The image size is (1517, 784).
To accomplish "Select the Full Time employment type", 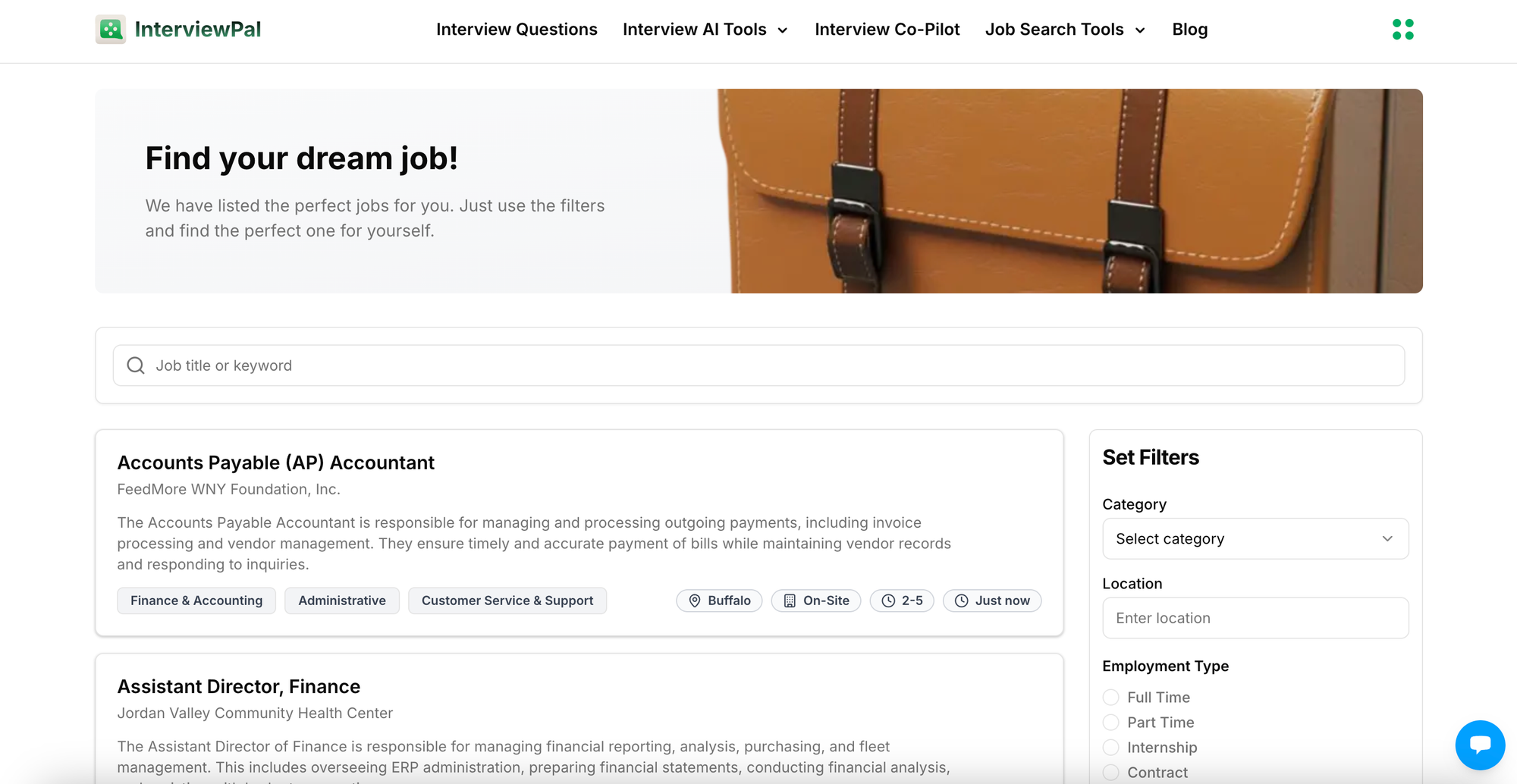I will (x=1110, y=697).
